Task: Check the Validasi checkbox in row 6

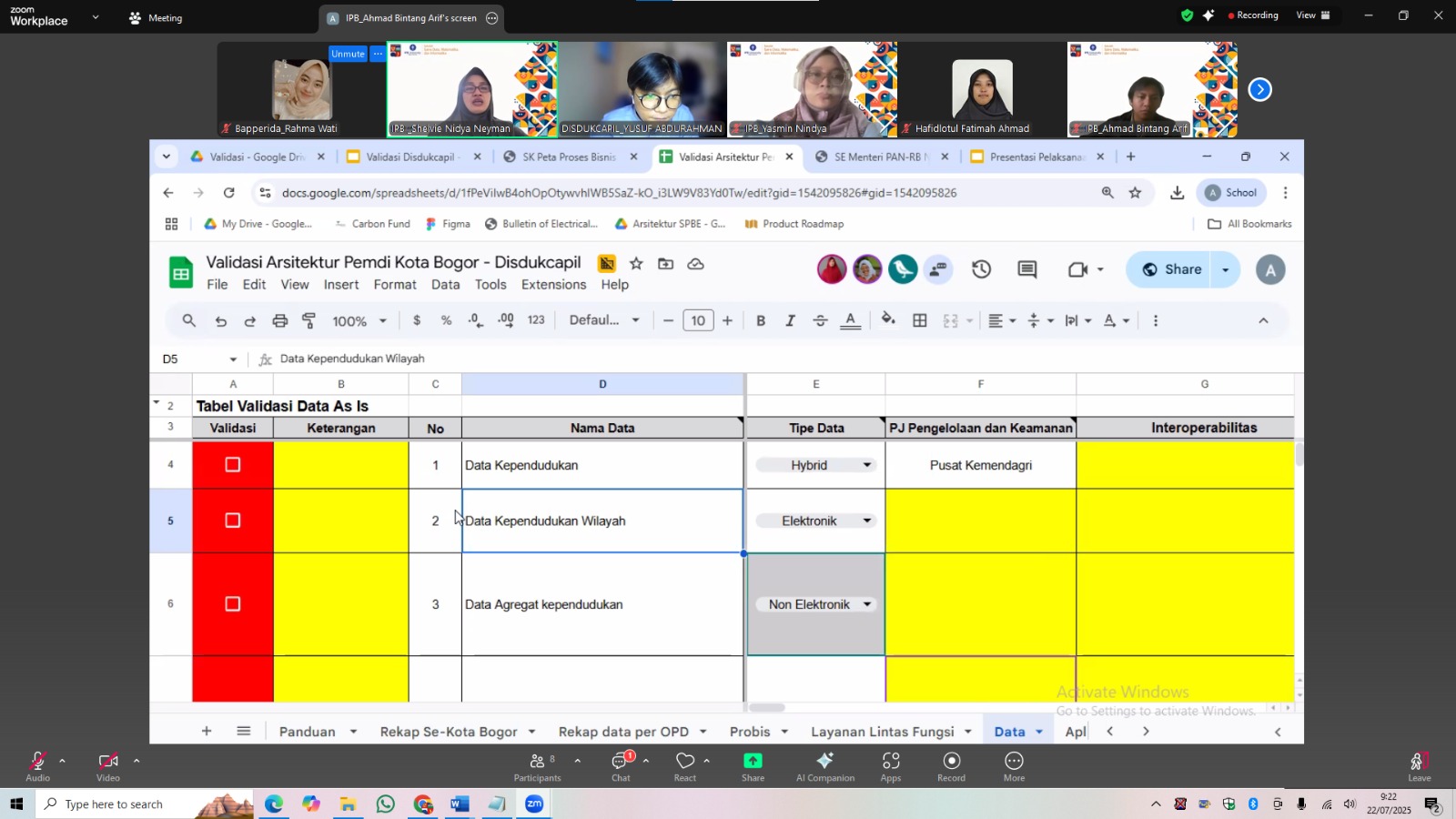Action: (233, 604)
